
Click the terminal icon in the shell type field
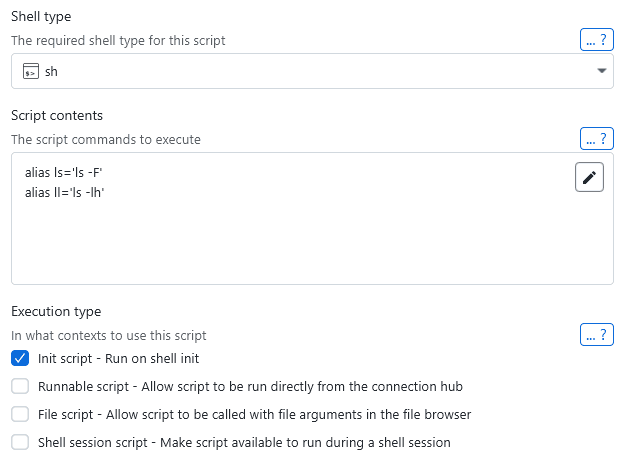30,72
